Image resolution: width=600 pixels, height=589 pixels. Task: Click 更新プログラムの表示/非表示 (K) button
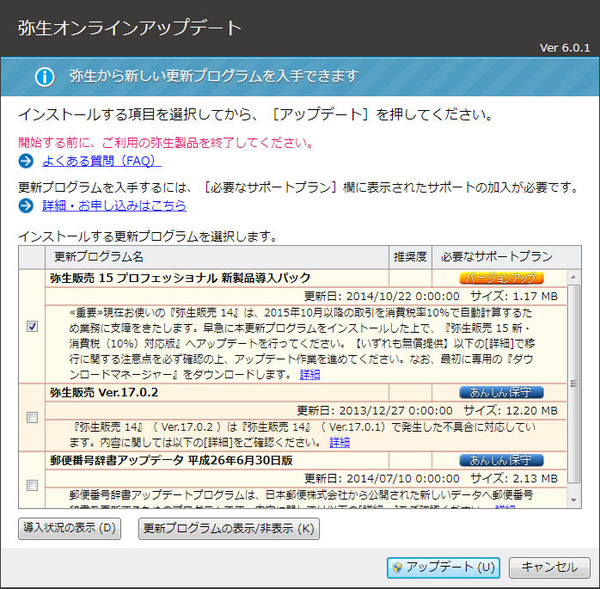229,529
